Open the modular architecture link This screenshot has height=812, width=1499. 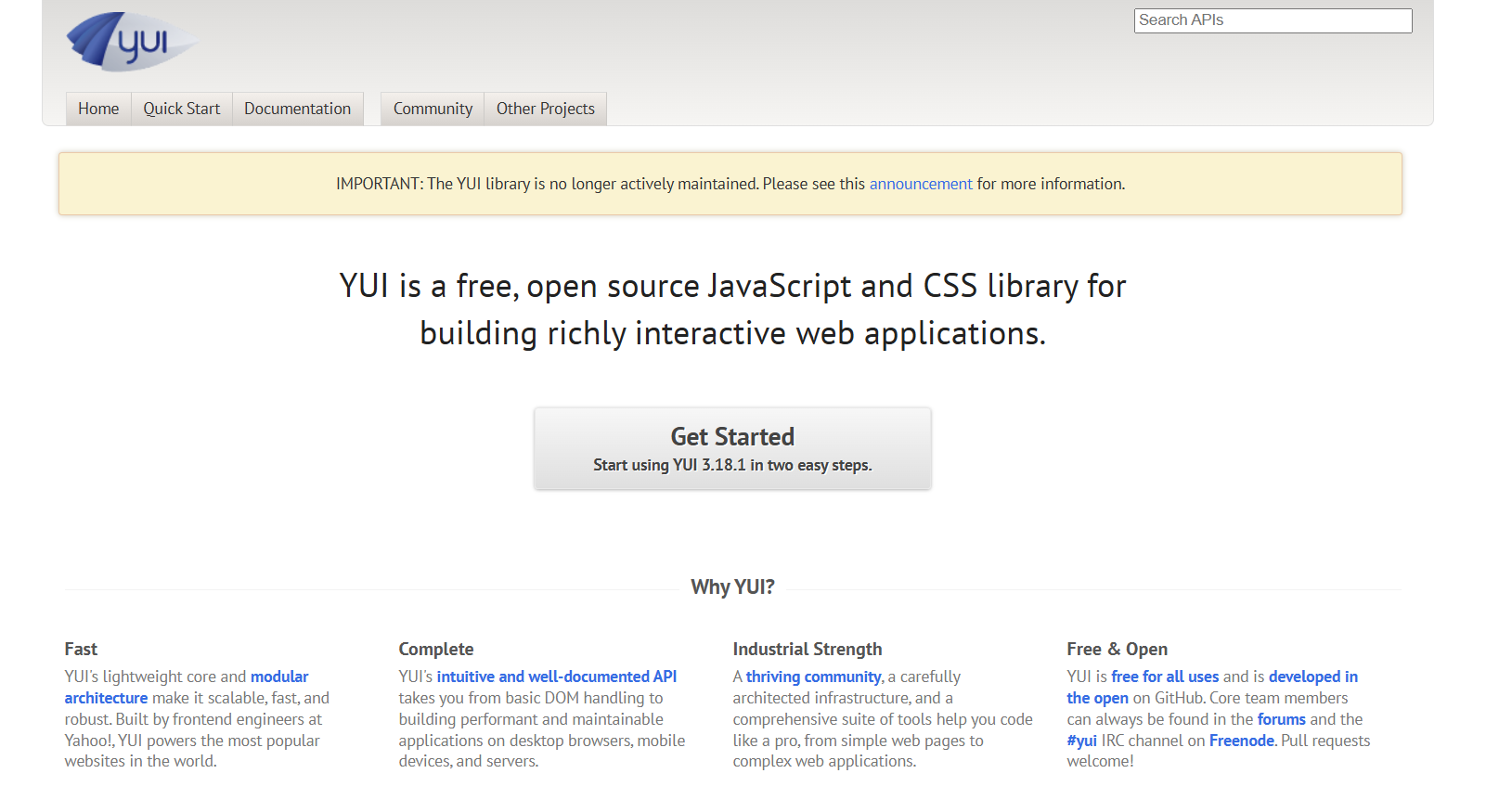tap(278, 677)
